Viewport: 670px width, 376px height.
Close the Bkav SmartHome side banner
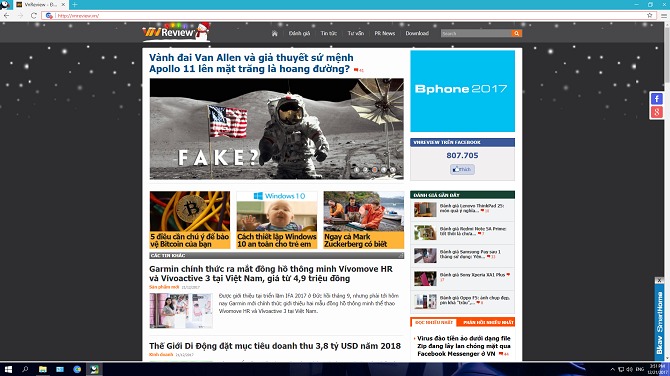659,280
